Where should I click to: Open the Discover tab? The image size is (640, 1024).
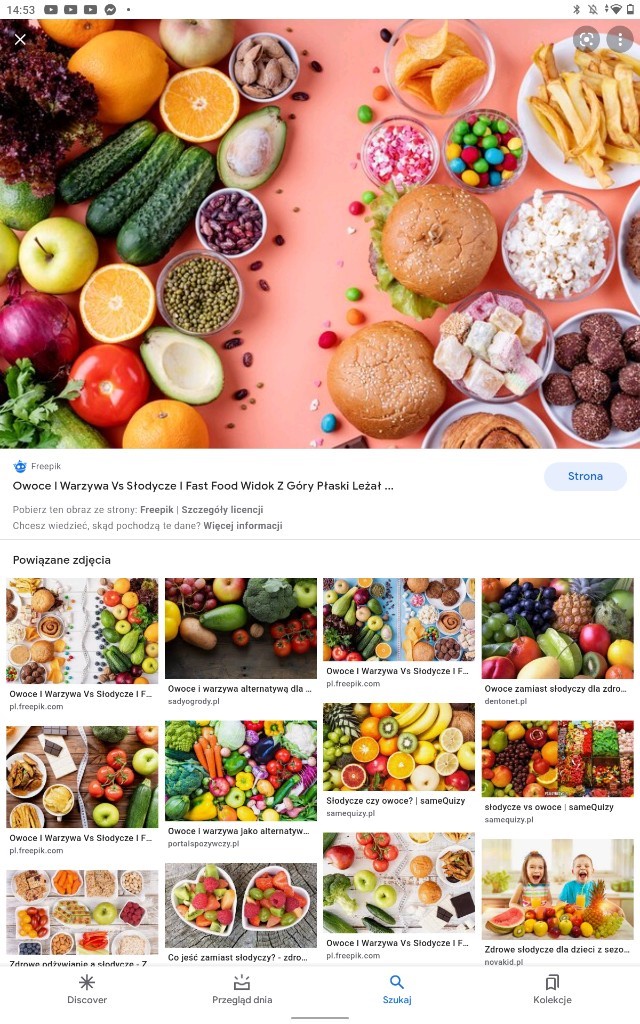[87, 989]
